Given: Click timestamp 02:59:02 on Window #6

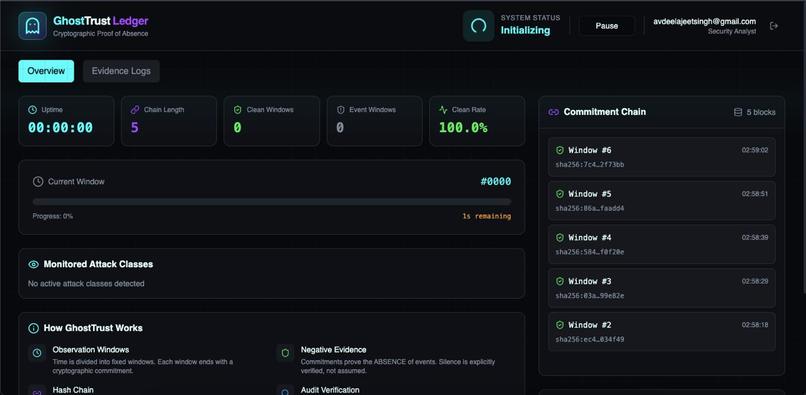Looking at the screenshot, I should coord(755,150).
